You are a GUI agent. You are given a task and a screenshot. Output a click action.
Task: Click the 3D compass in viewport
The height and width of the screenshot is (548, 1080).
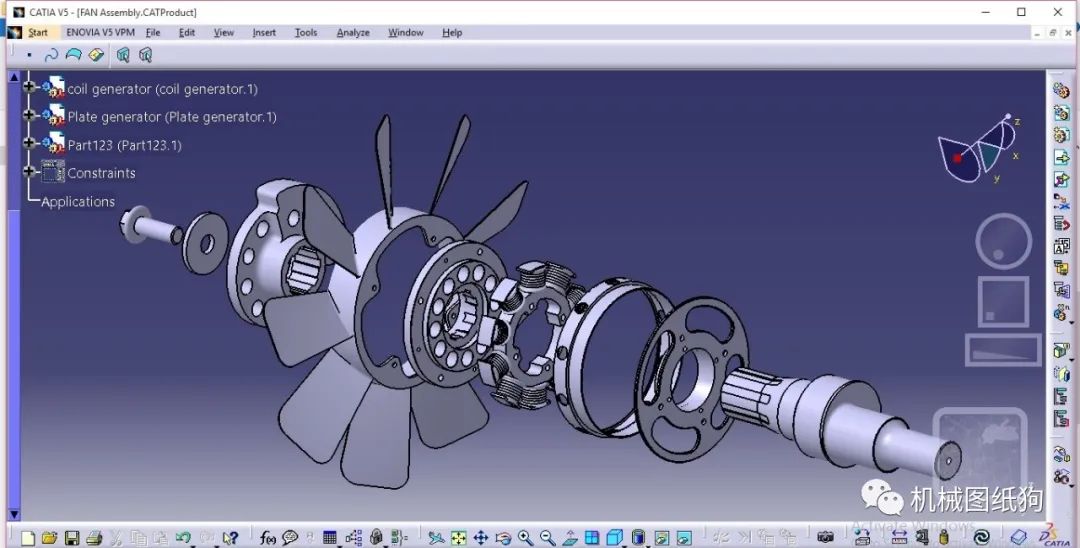click(978, 150)
